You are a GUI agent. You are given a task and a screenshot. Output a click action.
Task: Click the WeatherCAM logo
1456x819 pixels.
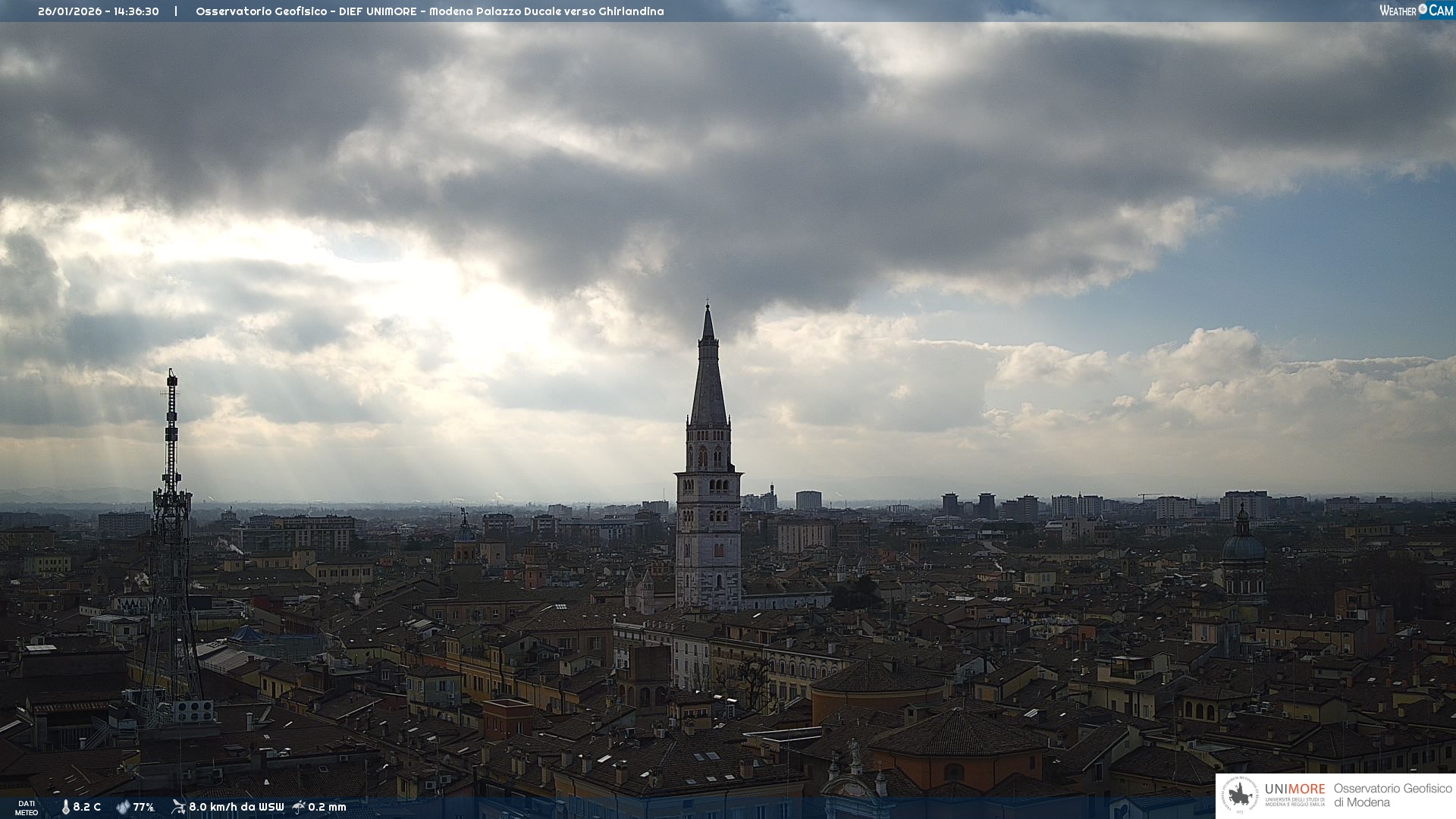(x=1416, y=11)
